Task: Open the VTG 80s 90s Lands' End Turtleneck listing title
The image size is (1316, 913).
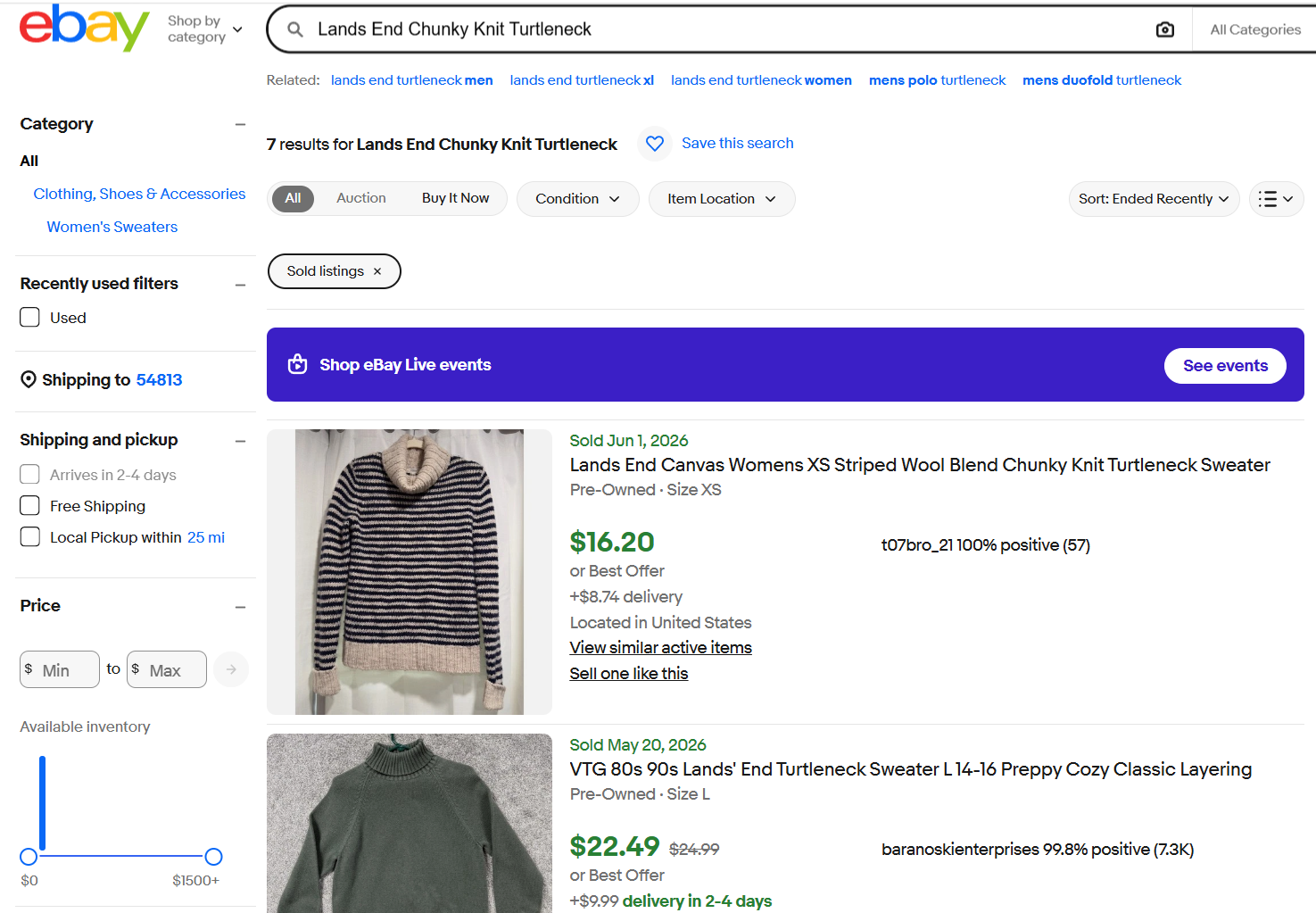Action: click(911, 769)
